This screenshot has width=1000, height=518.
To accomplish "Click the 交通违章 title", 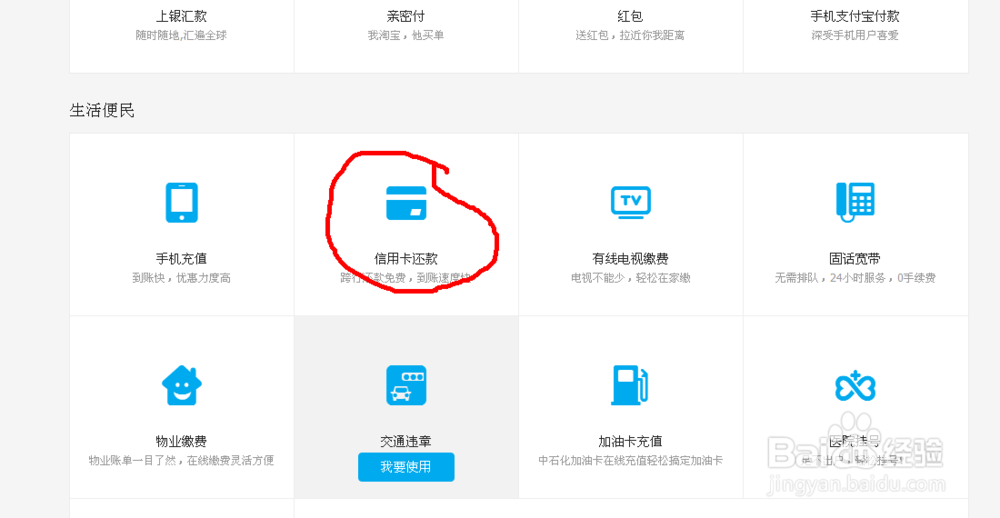I will [406, 441].
